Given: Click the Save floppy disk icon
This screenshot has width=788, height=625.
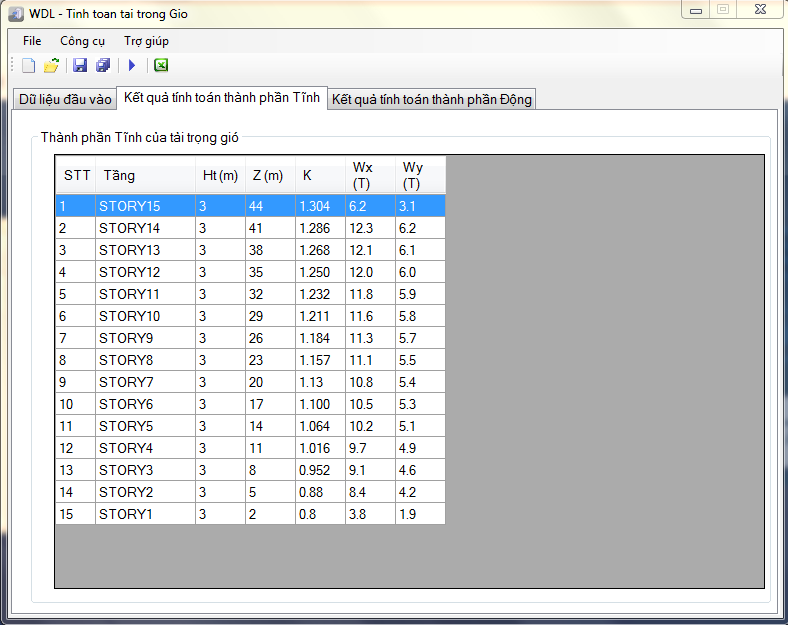Looking at the screenshot, I should pyautogui.click(x=80, y=65).
